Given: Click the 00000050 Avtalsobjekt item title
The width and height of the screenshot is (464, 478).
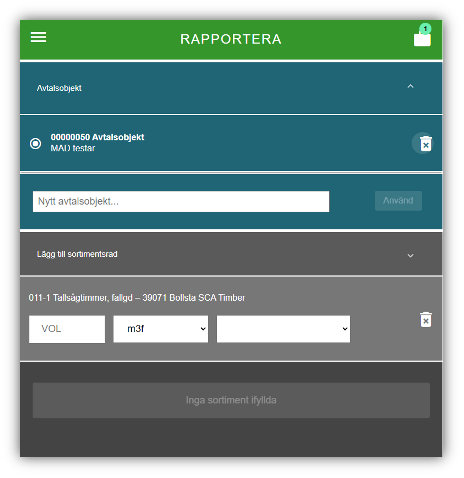Looking at the screenshot, I should coord(97,137).
